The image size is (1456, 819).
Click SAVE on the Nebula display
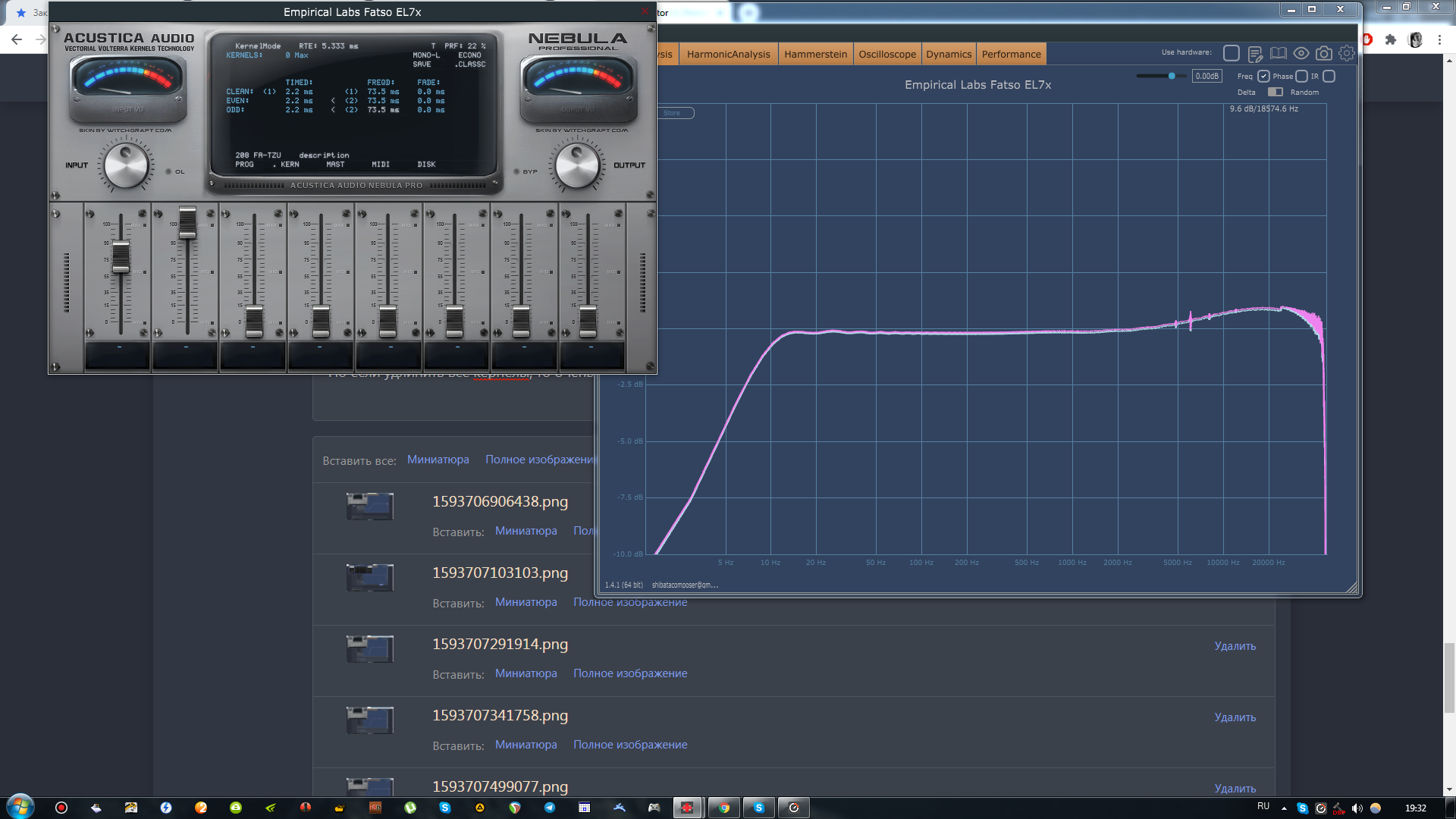(x=422, y=64)
